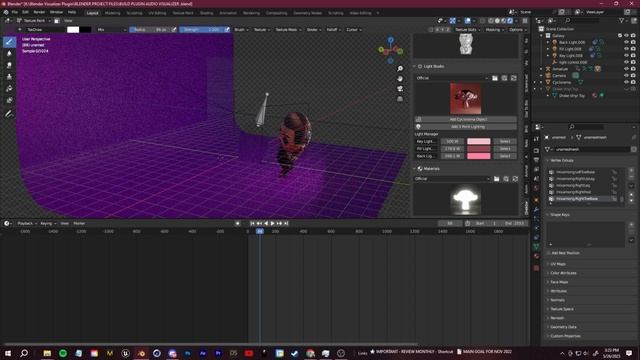Toggle Camera viewport visibility eye

tap(627, 76)
